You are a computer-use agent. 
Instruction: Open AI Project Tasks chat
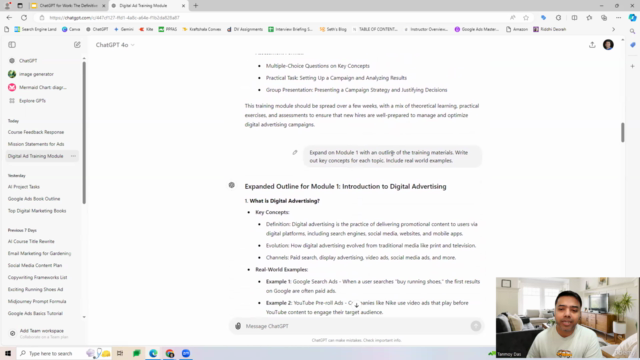tap(24, 187)
